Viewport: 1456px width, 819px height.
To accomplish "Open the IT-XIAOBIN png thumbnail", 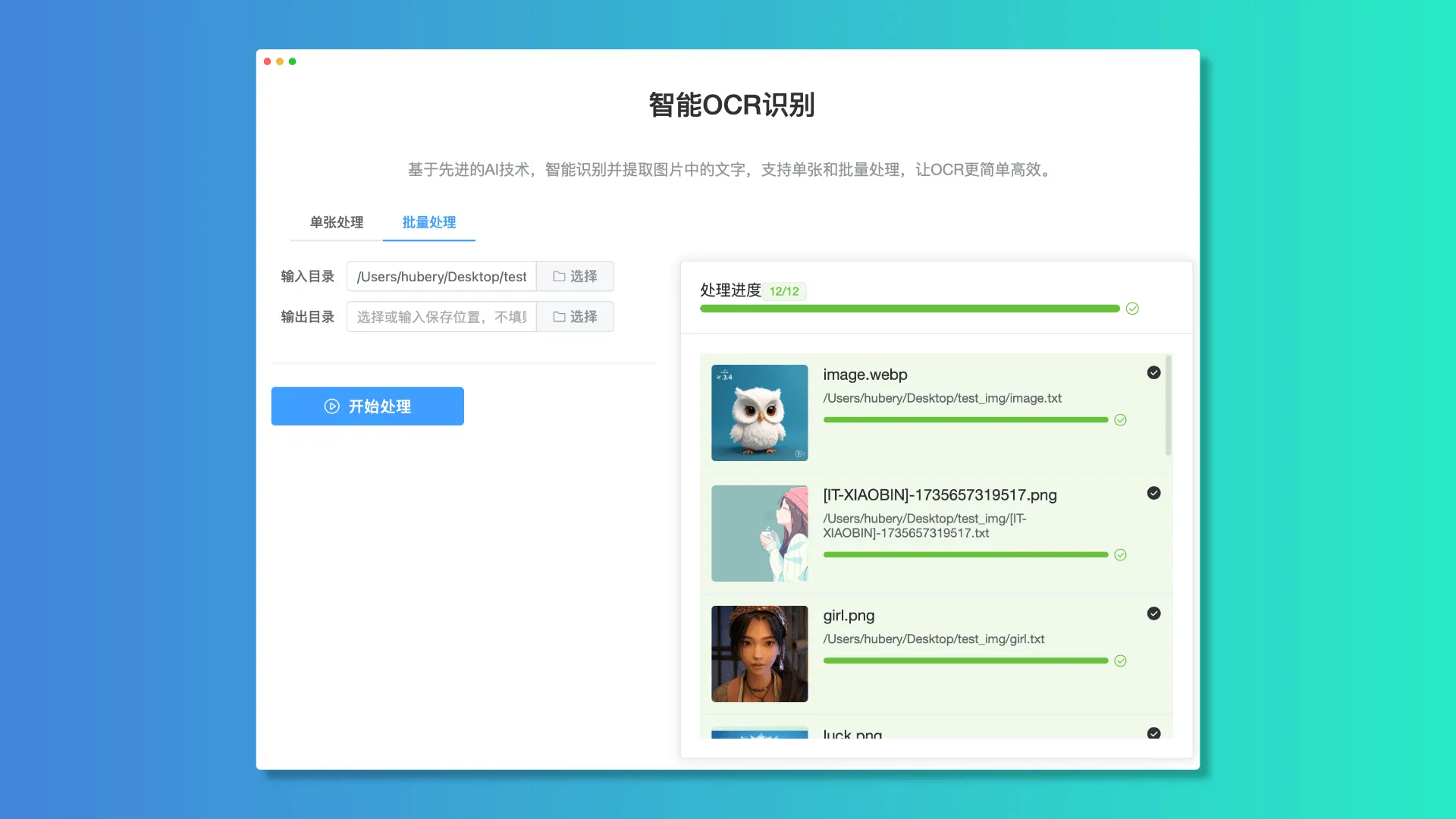I will tap(759, 533).
